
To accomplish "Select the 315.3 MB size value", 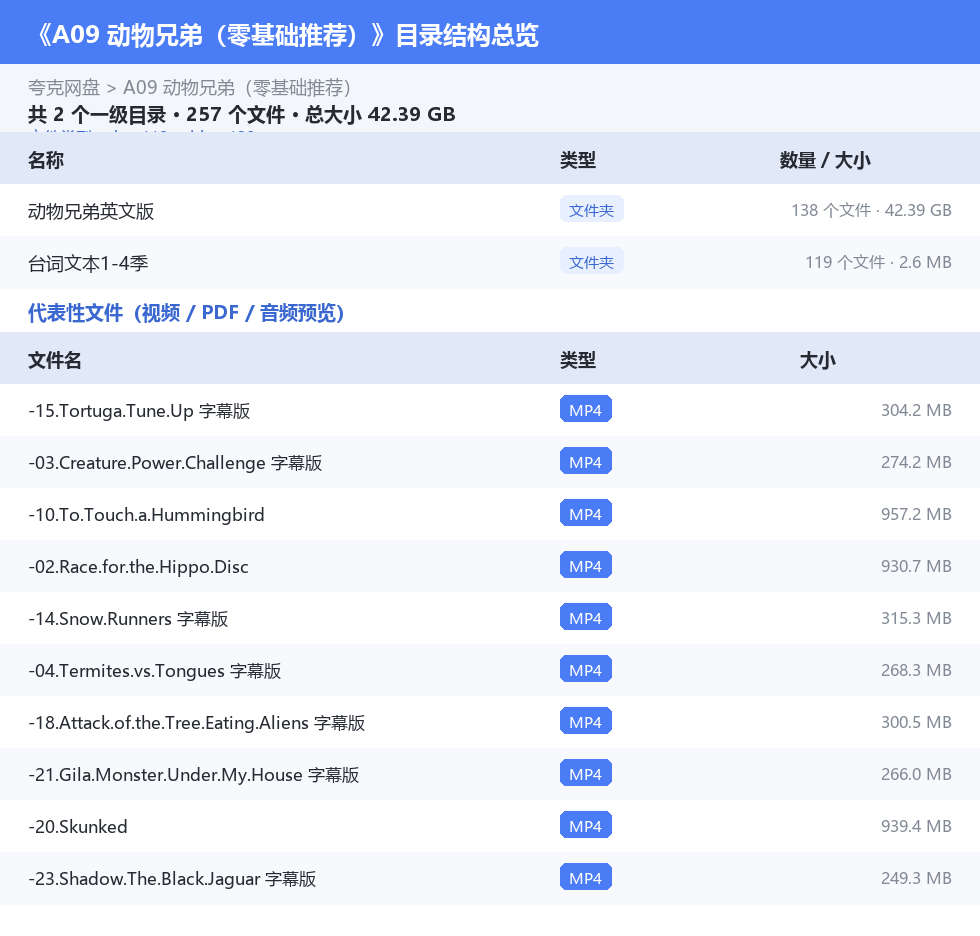I will pos(916,617).
